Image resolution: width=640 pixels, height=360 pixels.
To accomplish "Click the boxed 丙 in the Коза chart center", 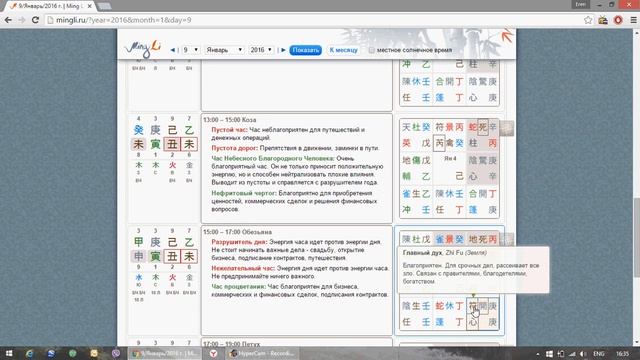I will 439,143.
